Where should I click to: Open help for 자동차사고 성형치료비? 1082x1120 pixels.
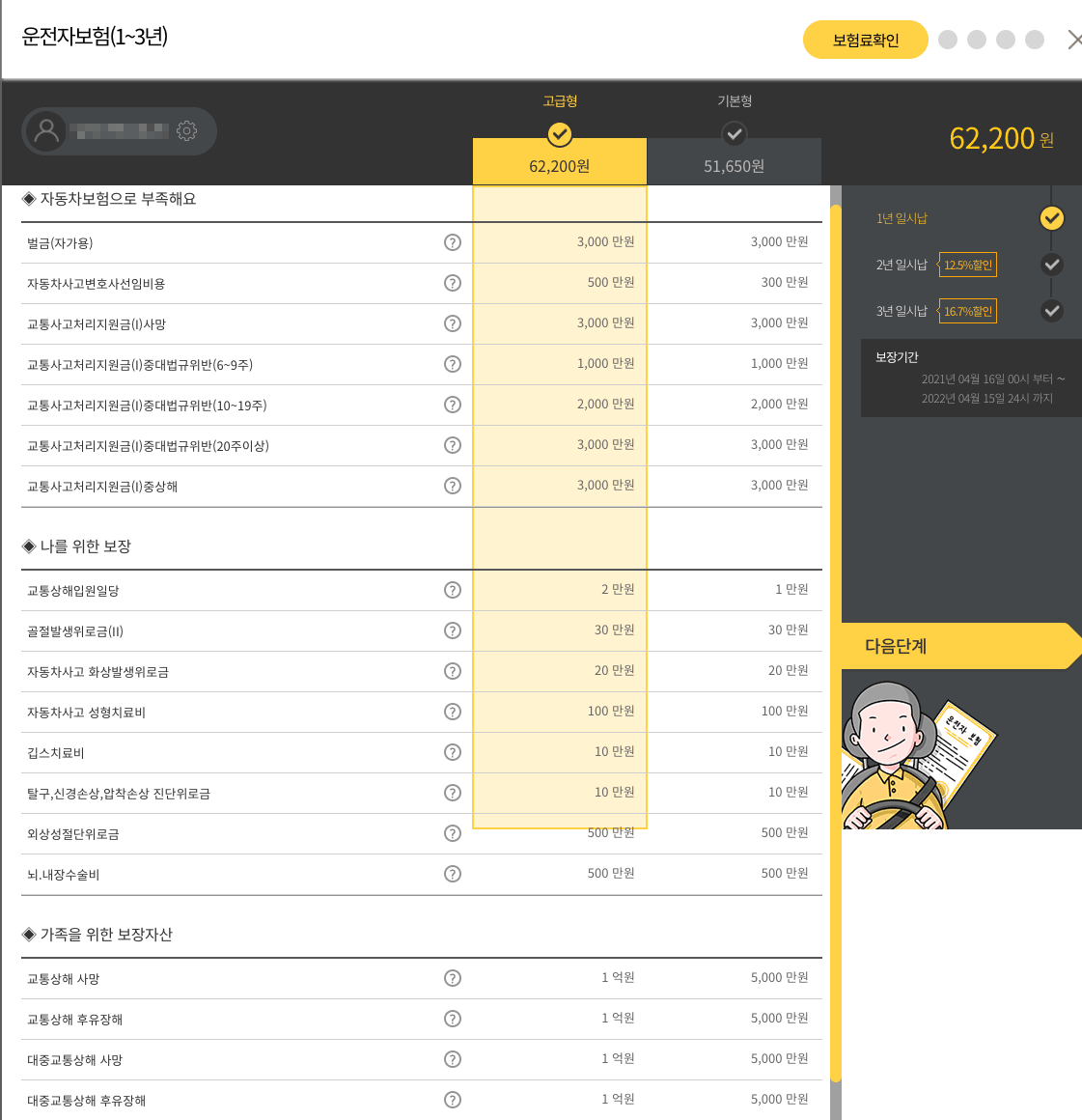click(x=452, y=712)
